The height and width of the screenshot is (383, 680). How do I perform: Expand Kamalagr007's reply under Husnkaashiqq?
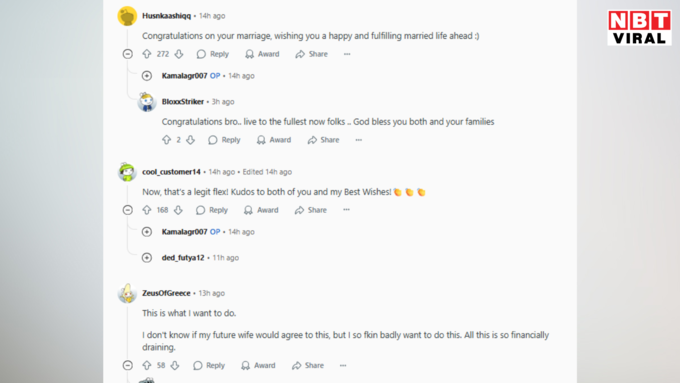(x=147, y=75)
